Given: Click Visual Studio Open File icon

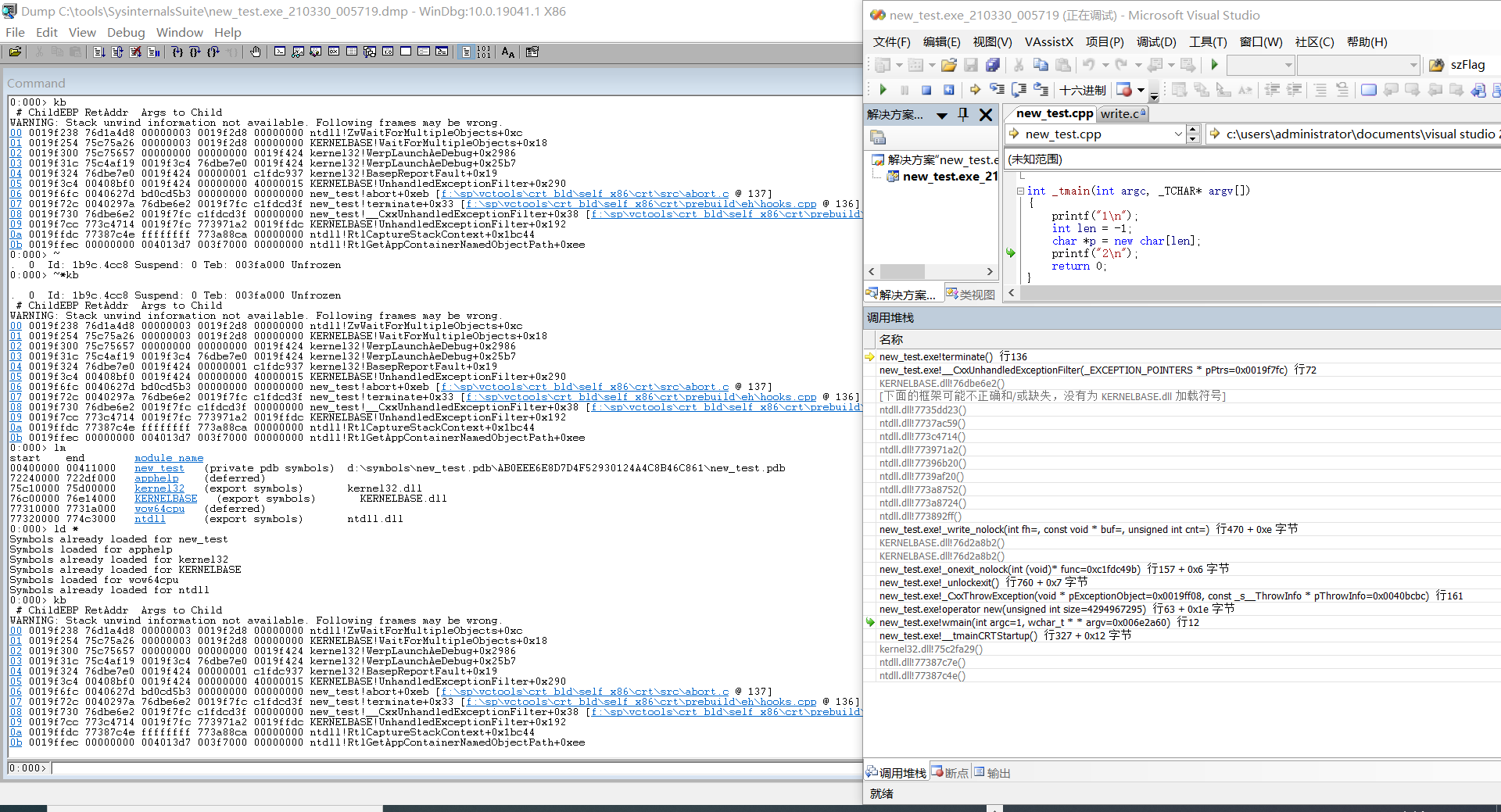Looking at the screenshot, I should click(x=949, y=65).
